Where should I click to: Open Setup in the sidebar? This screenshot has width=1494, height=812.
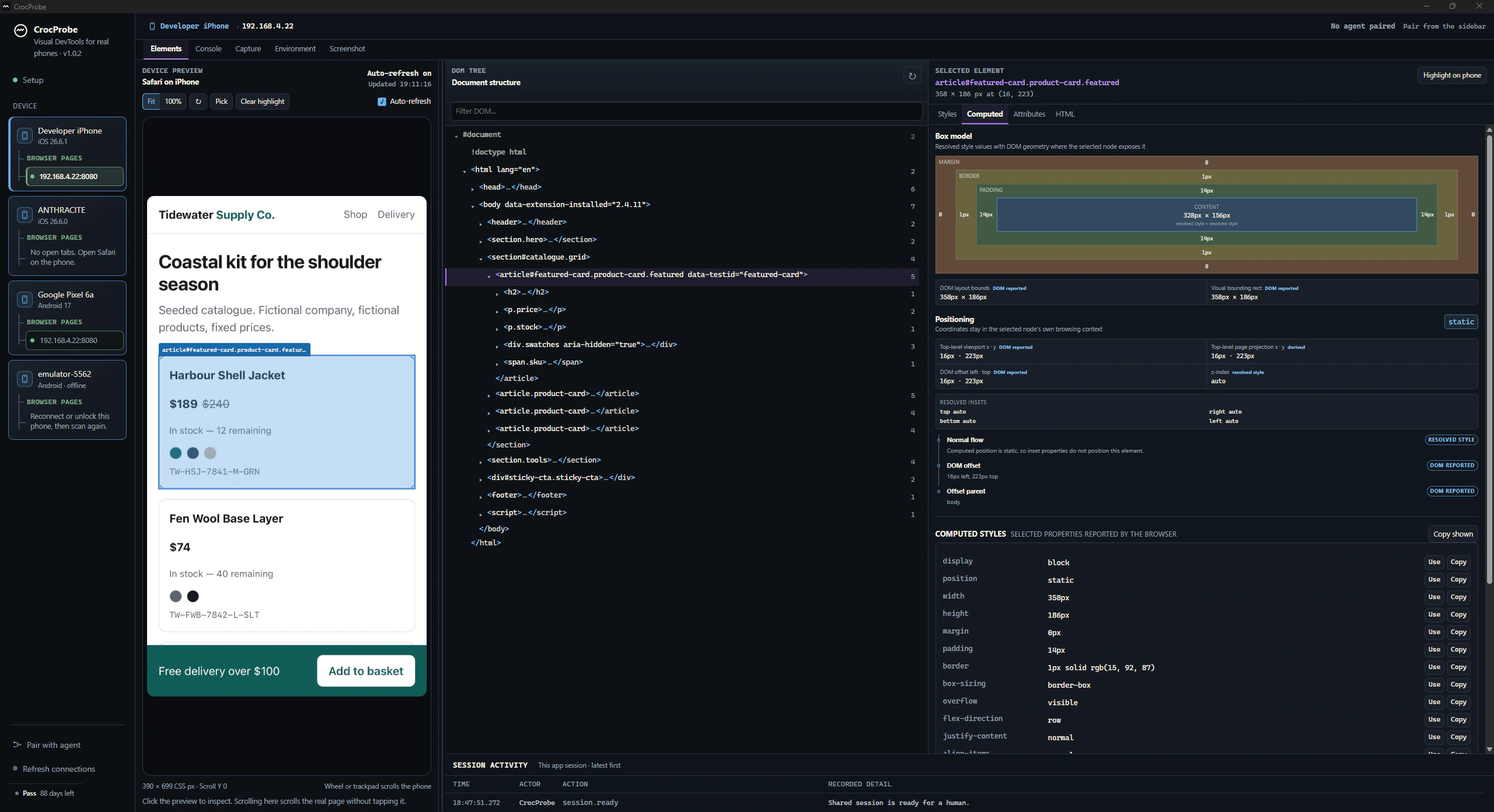point(33,80)
